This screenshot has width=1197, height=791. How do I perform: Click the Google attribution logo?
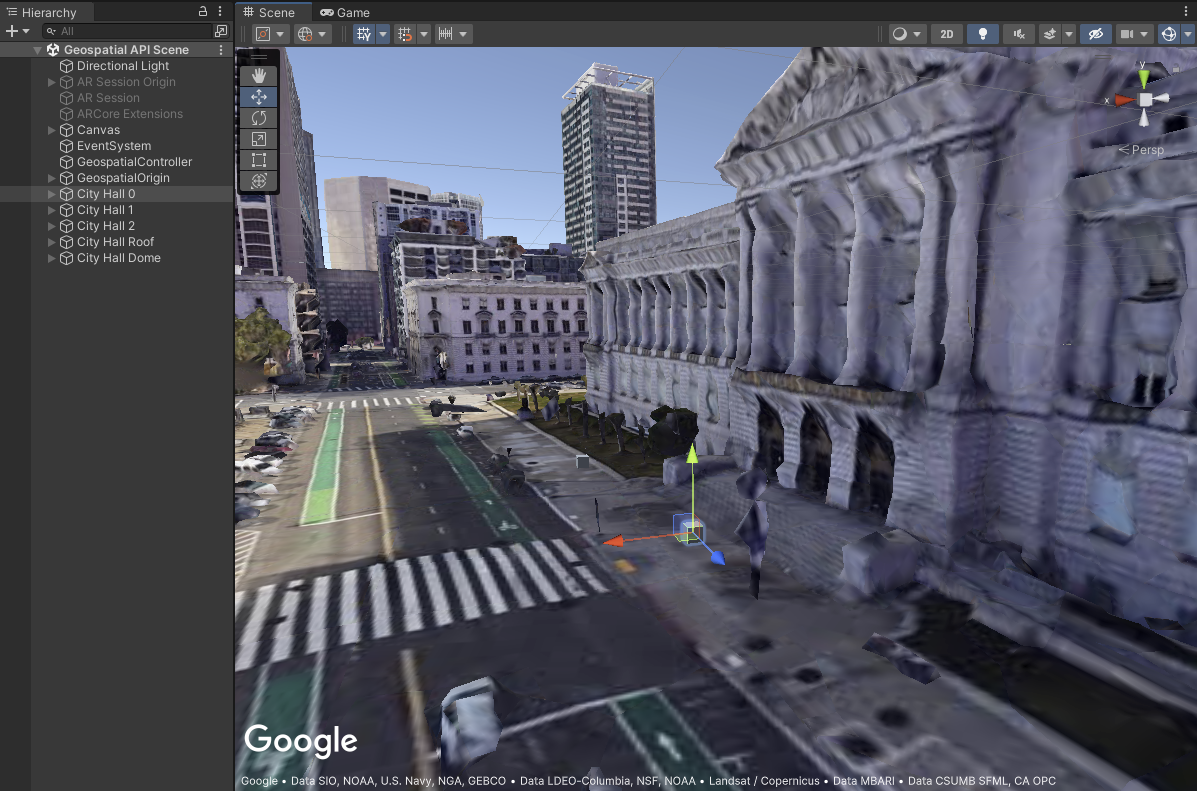300,740
